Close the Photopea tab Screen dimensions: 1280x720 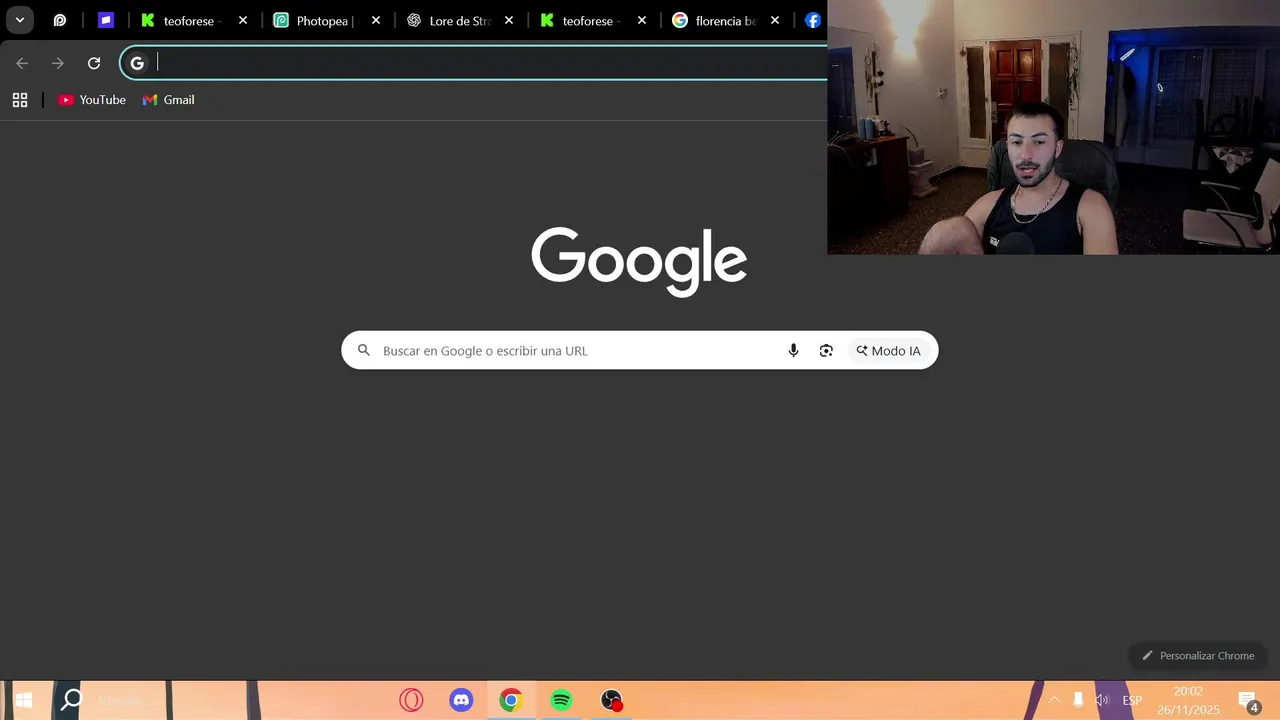(x=376, y=20)
